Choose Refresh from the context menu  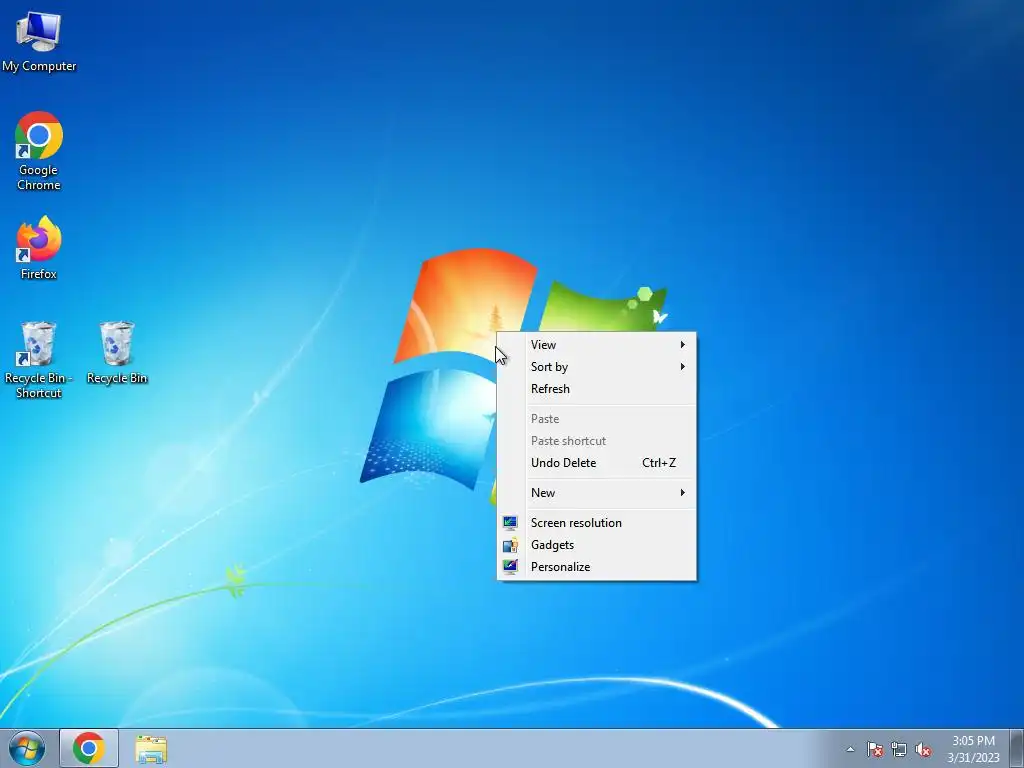pos(597,389)
